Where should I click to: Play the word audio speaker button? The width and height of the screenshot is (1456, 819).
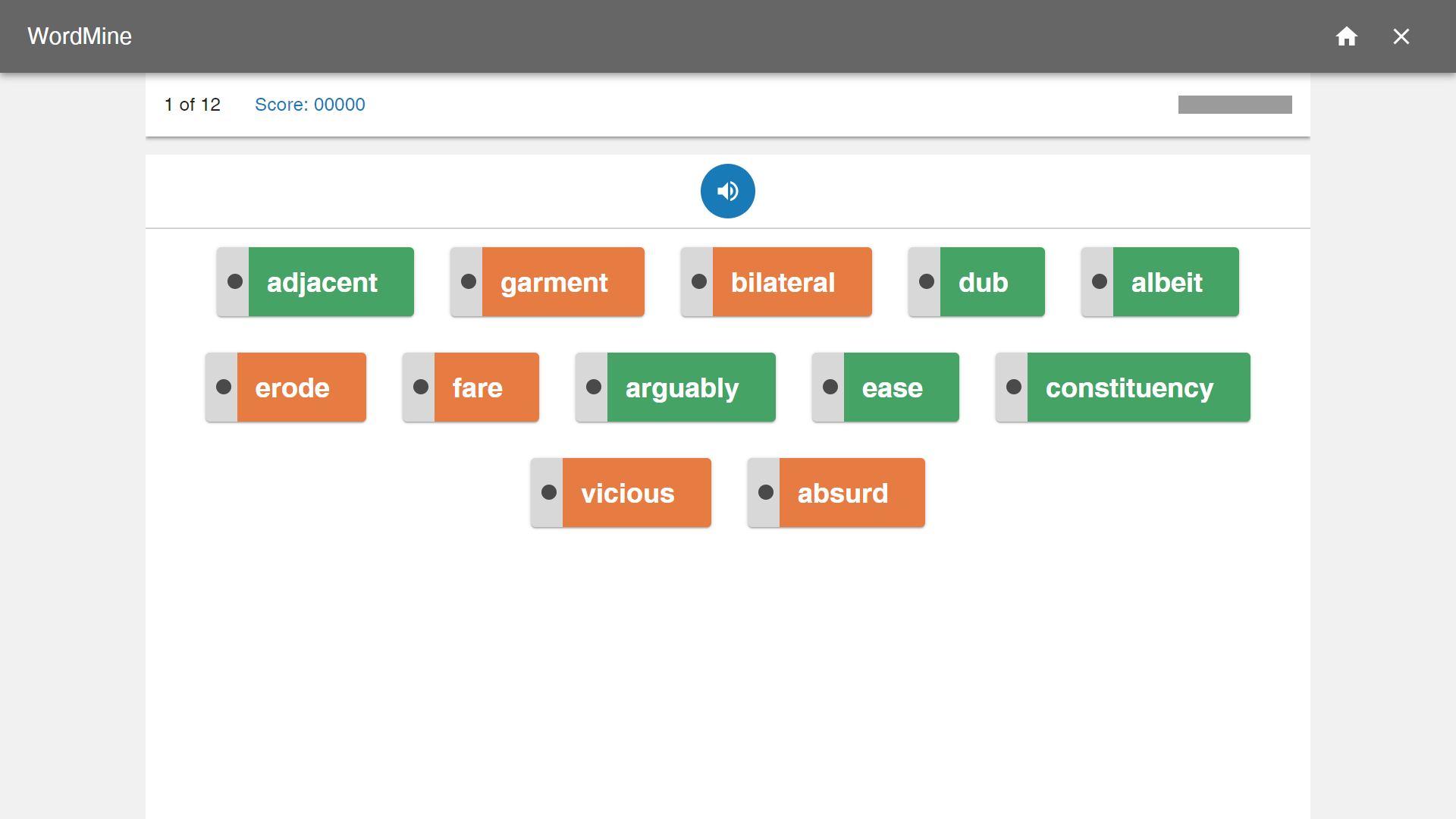point(727,191)
